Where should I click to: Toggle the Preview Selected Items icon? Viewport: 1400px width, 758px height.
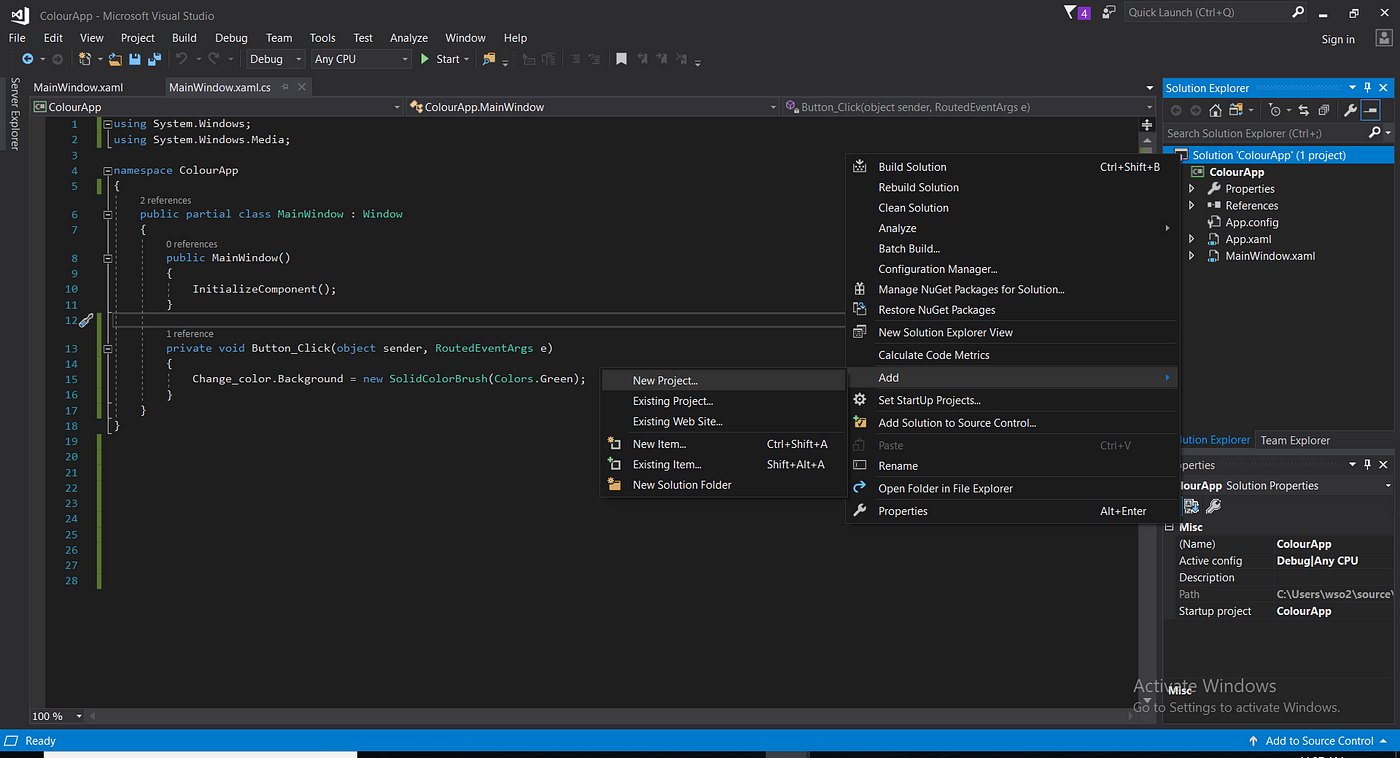(x=1371, y=110)
